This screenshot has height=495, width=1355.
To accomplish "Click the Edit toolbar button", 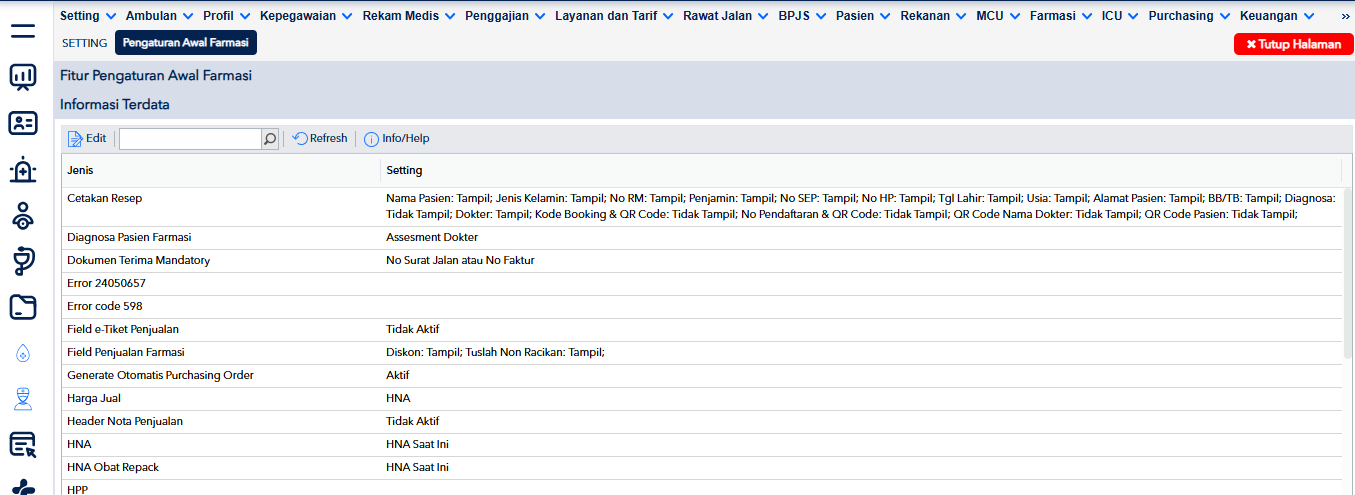I will (x=87, y=139).
